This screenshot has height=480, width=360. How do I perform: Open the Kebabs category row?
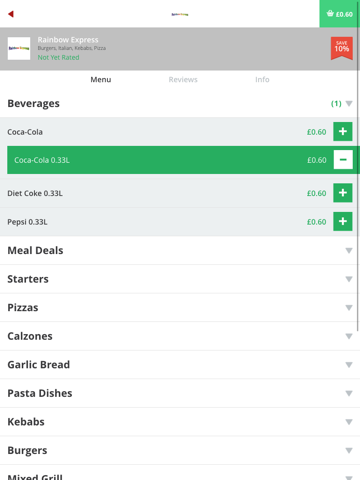tap(180, 422)
